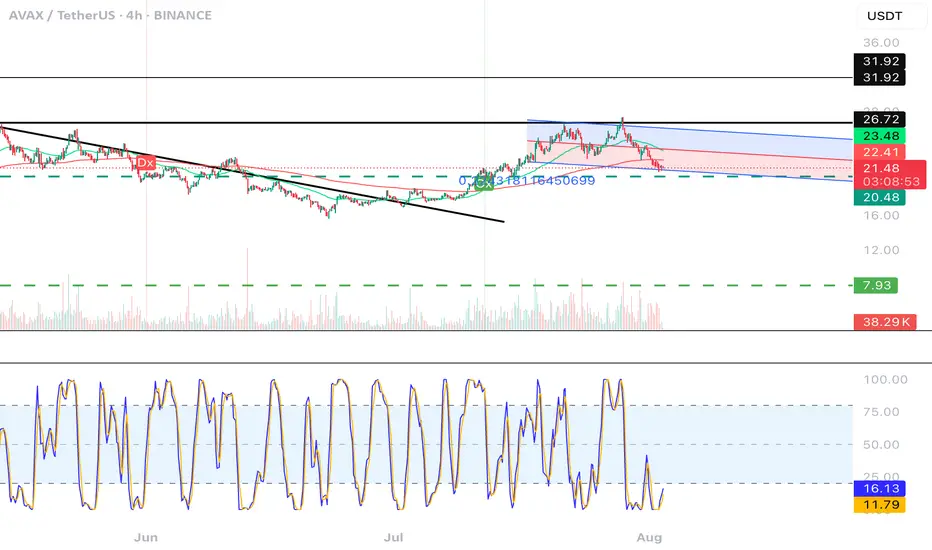Click the orange 11.79 stochastic value label
The width and height of the screenshot is (932, 550).
880,505
